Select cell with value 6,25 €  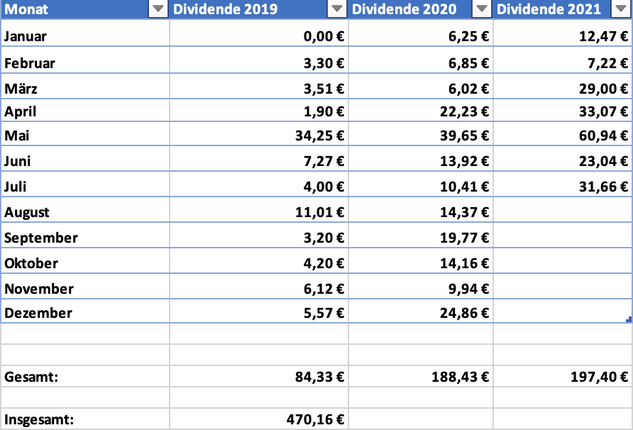pyautogui.click(x=421, y=33)
